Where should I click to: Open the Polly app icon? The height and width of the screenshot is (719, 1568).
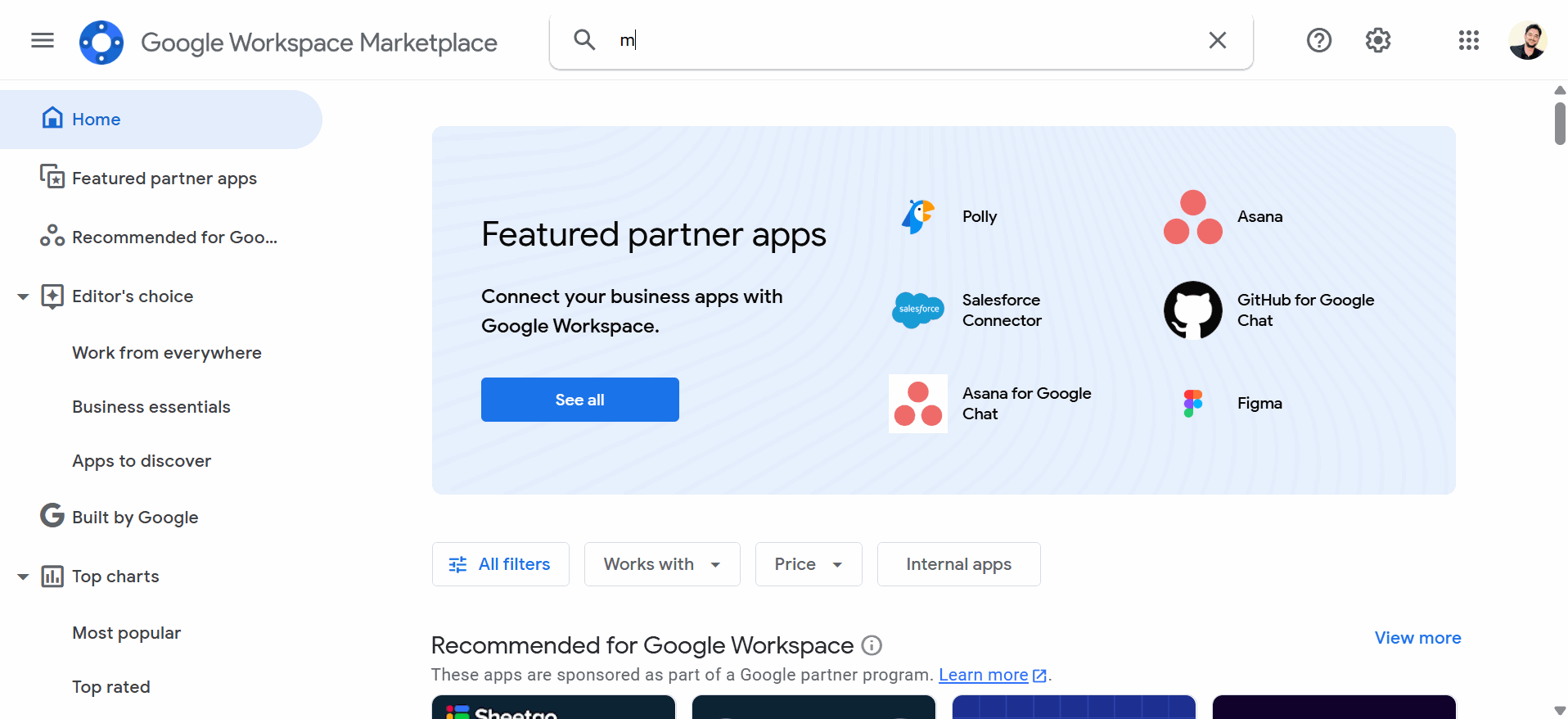tap(918, 217)
